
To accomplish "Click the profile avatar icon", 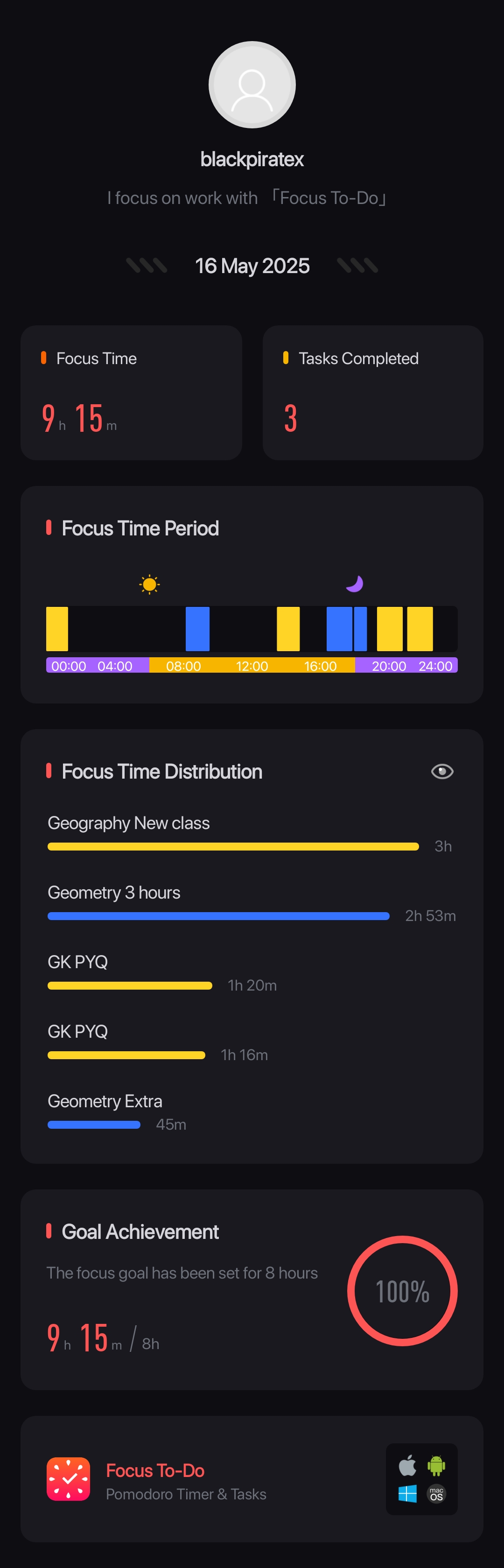I will 252,84.
